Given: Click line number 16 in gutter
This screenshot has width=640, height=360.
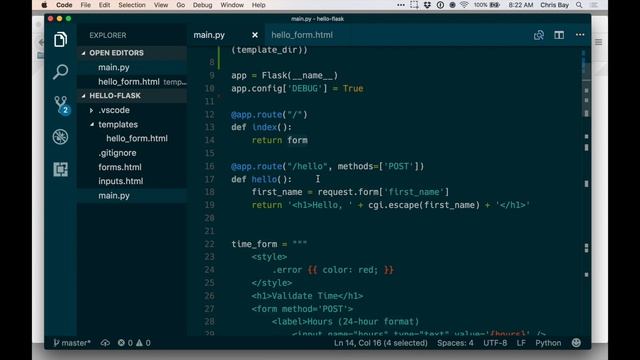Looking at the screenshot, I should (x=209, y=166).
